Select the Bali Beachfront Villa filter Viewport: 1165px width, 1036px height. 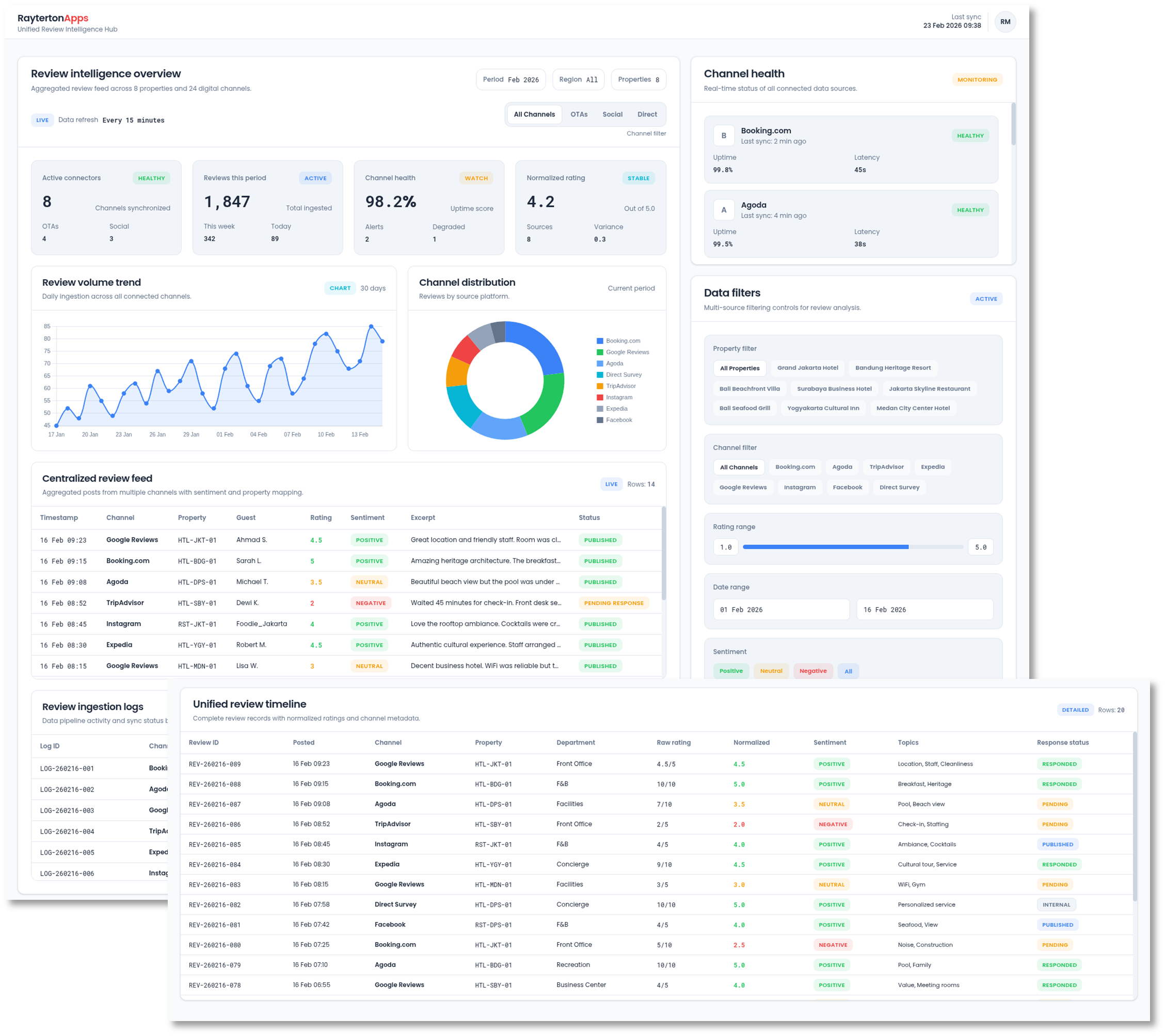[749, 388]
